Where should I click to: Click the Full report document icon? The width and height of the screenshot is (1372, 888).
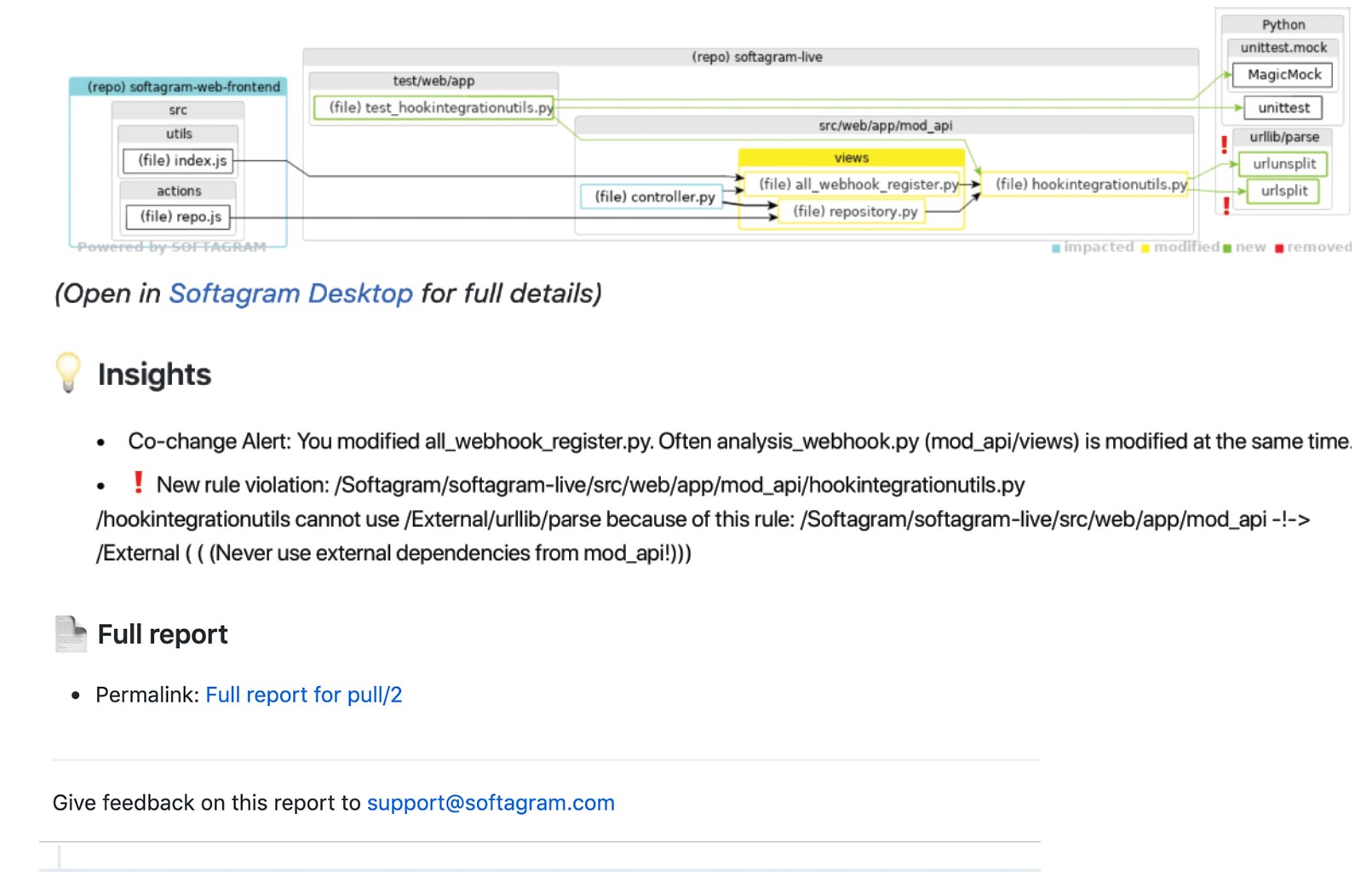pos(70,633)
